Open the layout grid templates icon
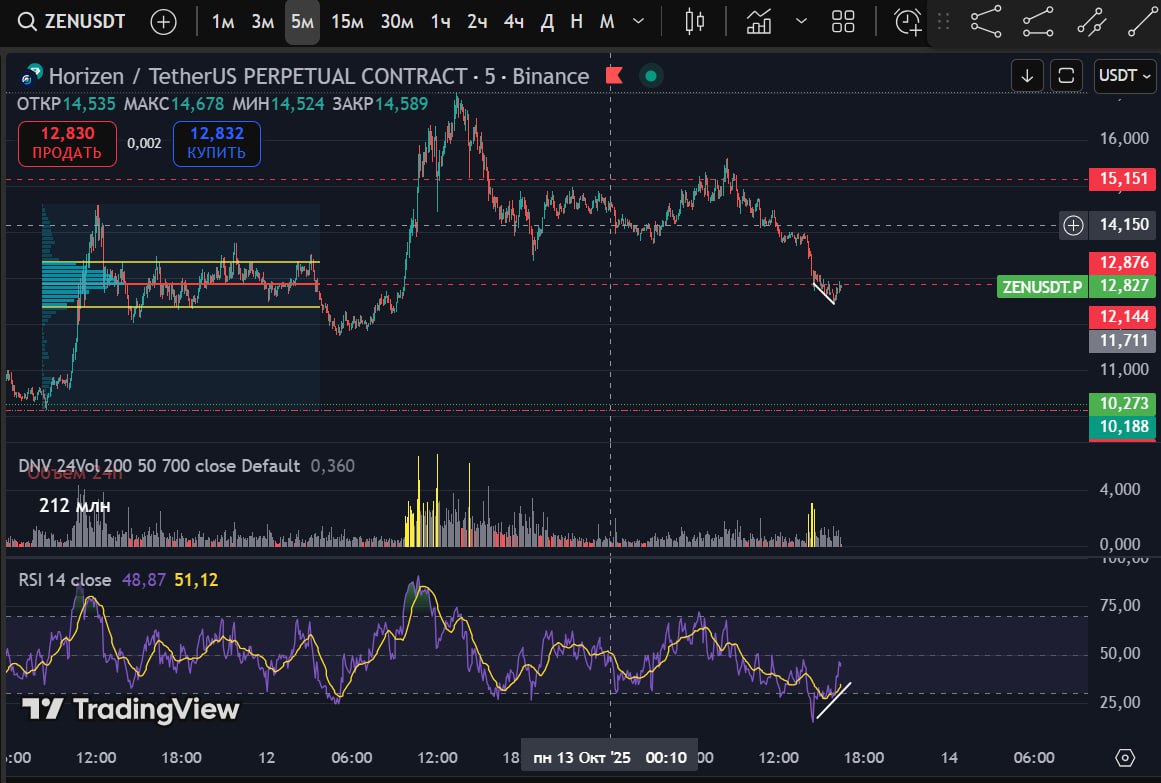 coord(843,22)
